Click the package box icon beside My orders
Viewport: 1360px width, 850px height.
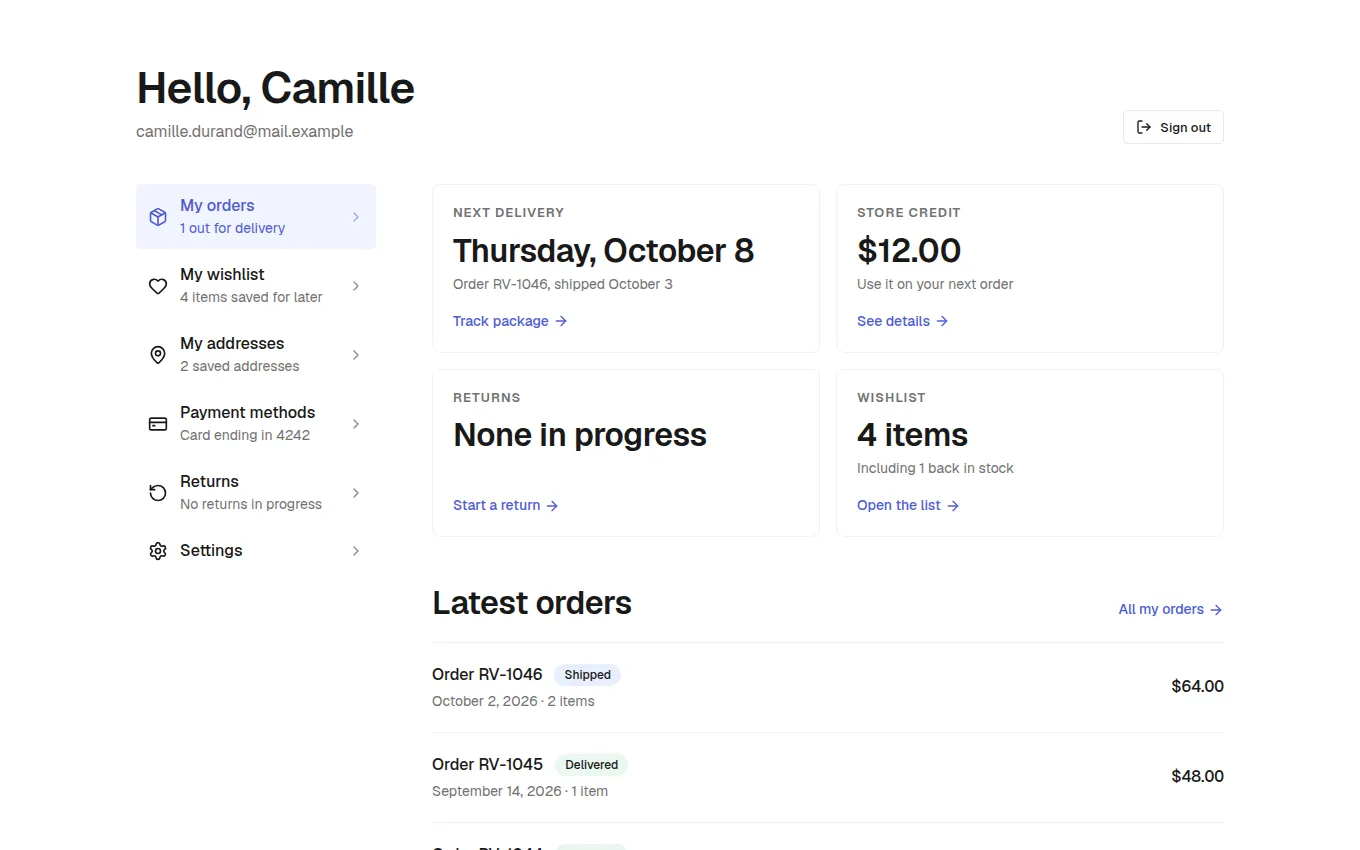pyautogui.click(x=158, y=217)
